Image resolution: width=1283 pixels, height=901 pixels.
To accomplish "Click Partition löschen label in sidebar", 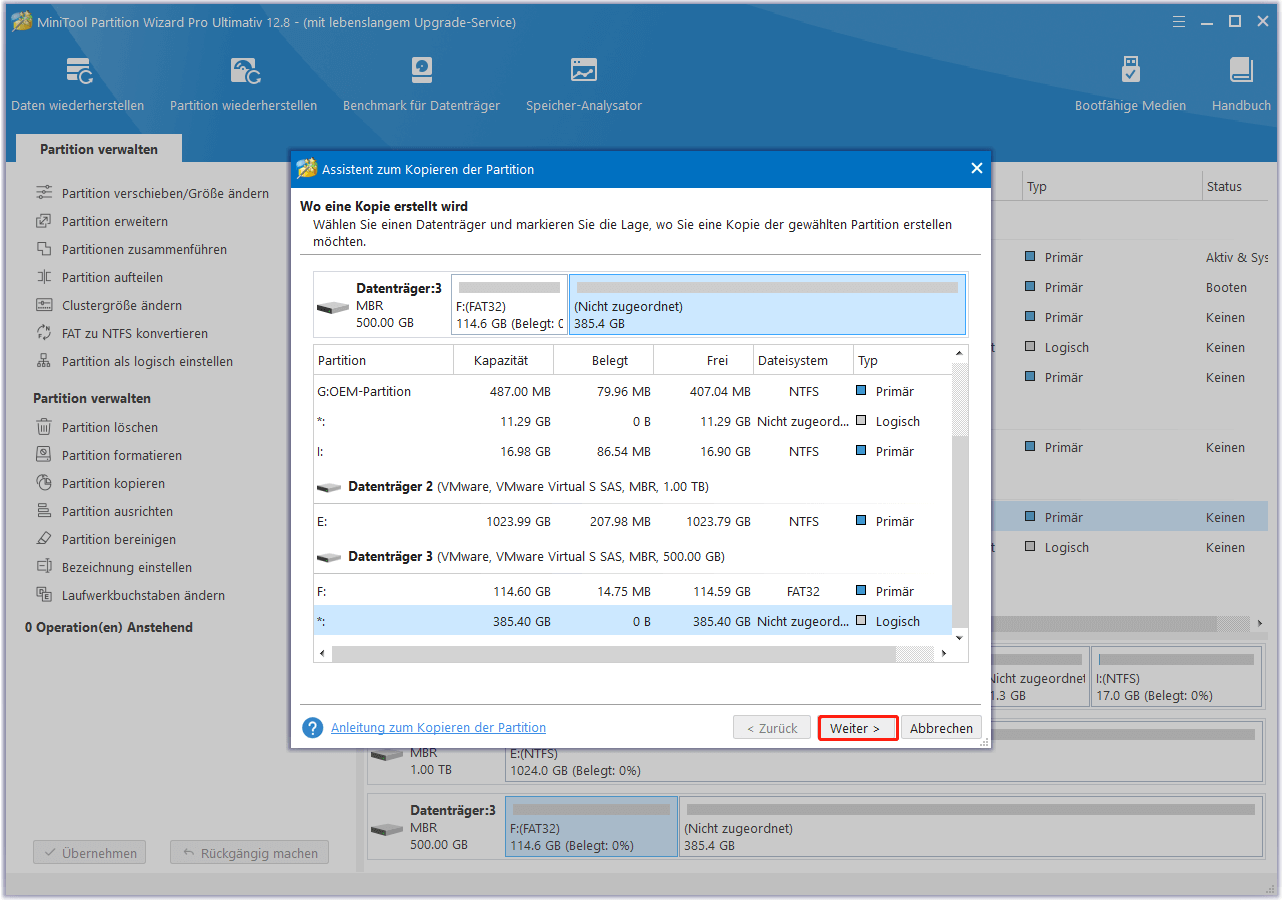I will 110,427.
